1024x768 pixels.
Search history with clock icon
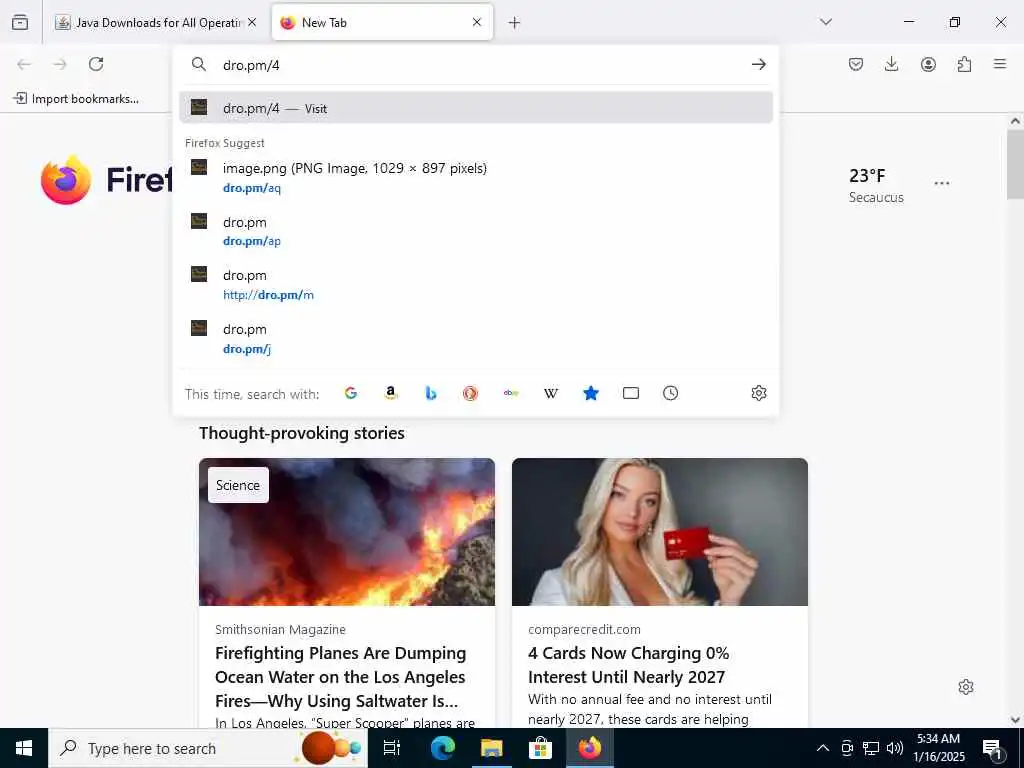[x=671, y=393]
